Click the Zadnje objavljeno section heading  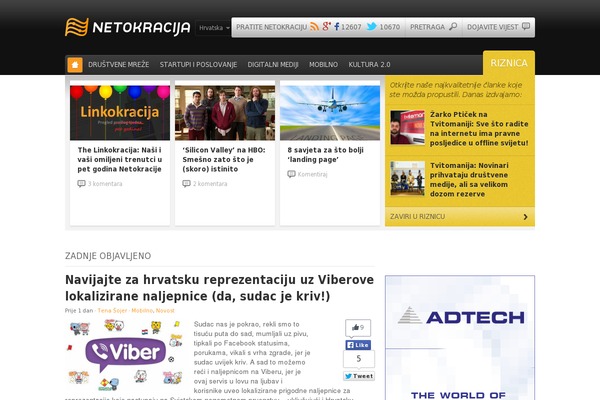tap(108, 256)
